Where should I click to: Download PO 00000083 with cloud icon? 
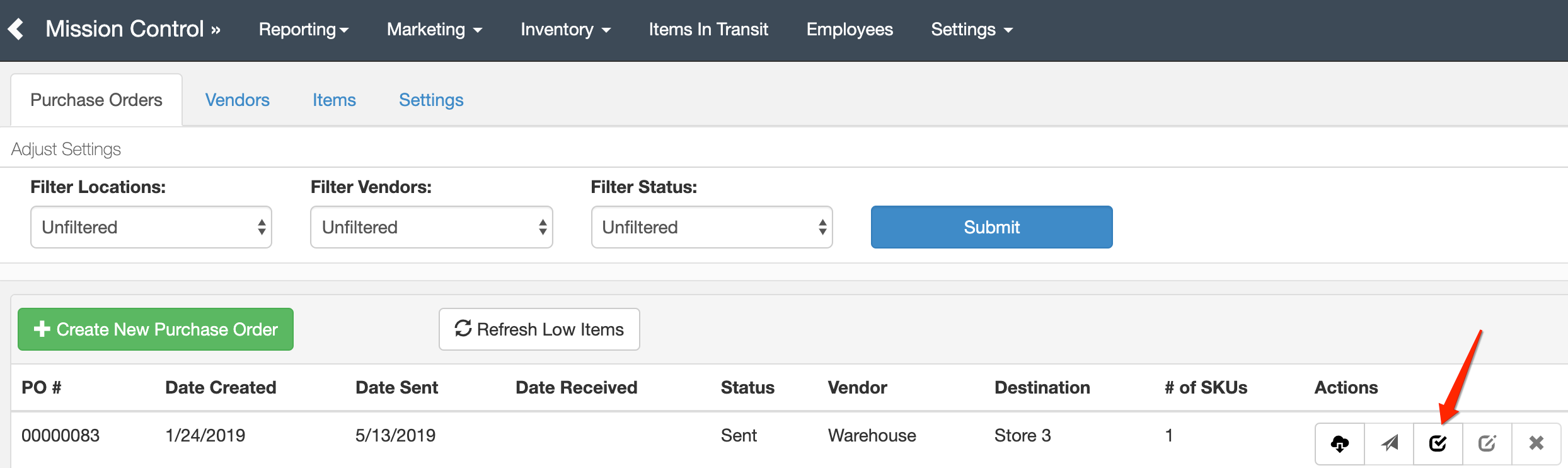pyautogui.click(x=1340, y=443)
